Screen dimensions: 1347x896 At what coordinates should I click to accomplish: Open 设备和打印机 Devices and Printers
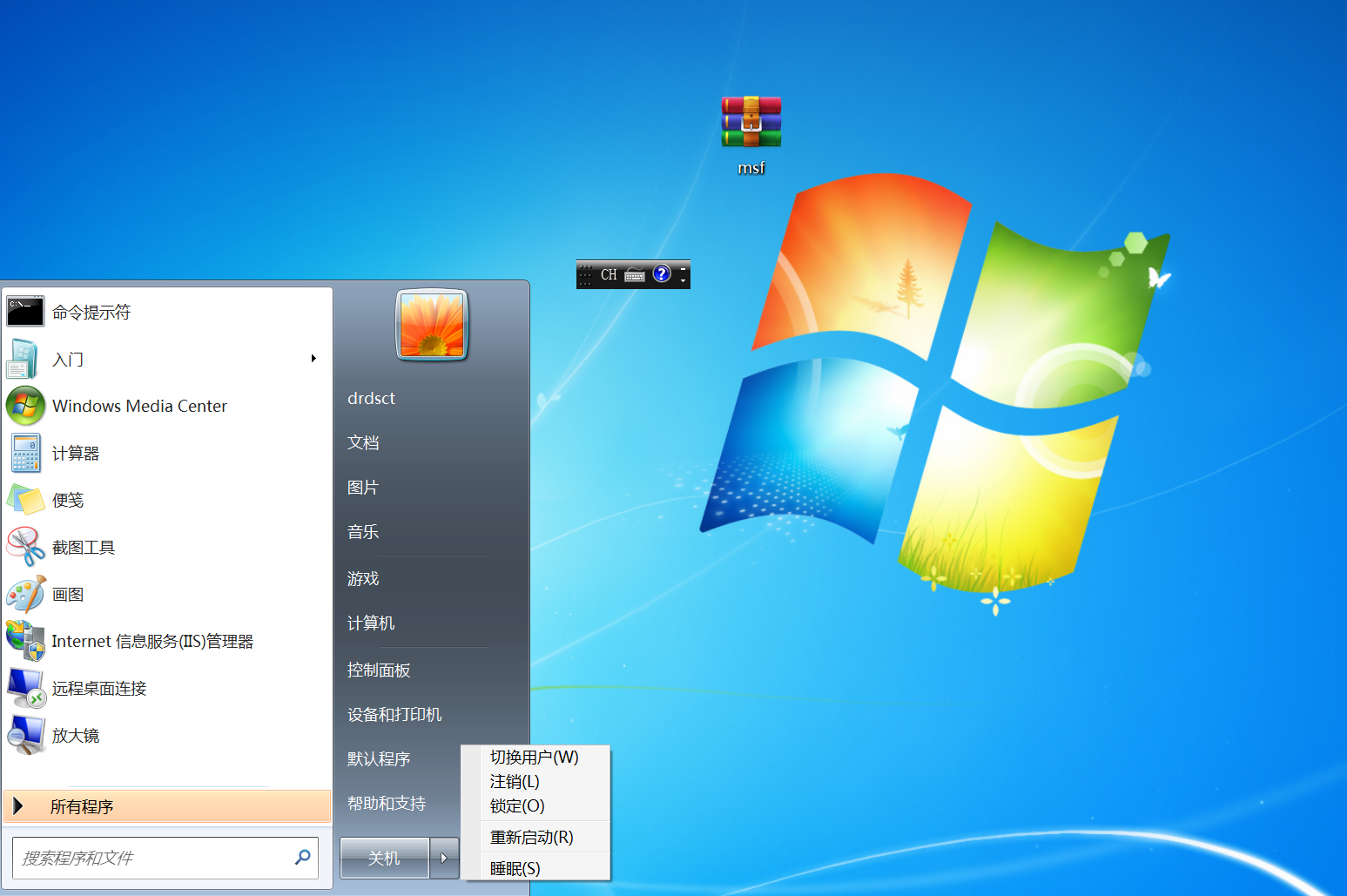394,715
